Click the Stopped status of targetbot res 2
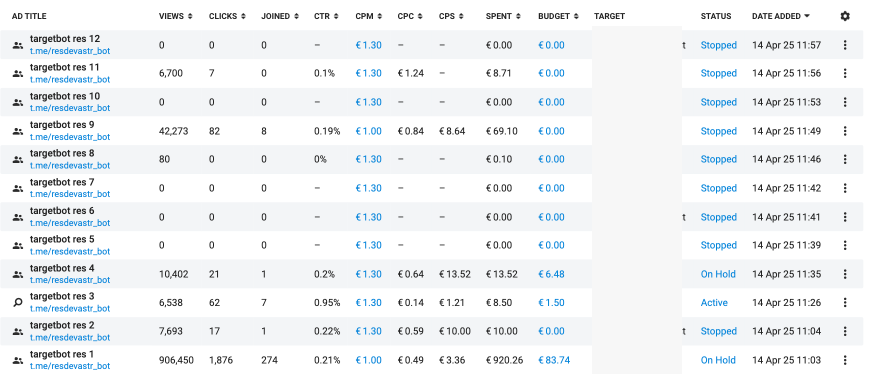This screenshot has width=869, height=374. pos(719,331)
